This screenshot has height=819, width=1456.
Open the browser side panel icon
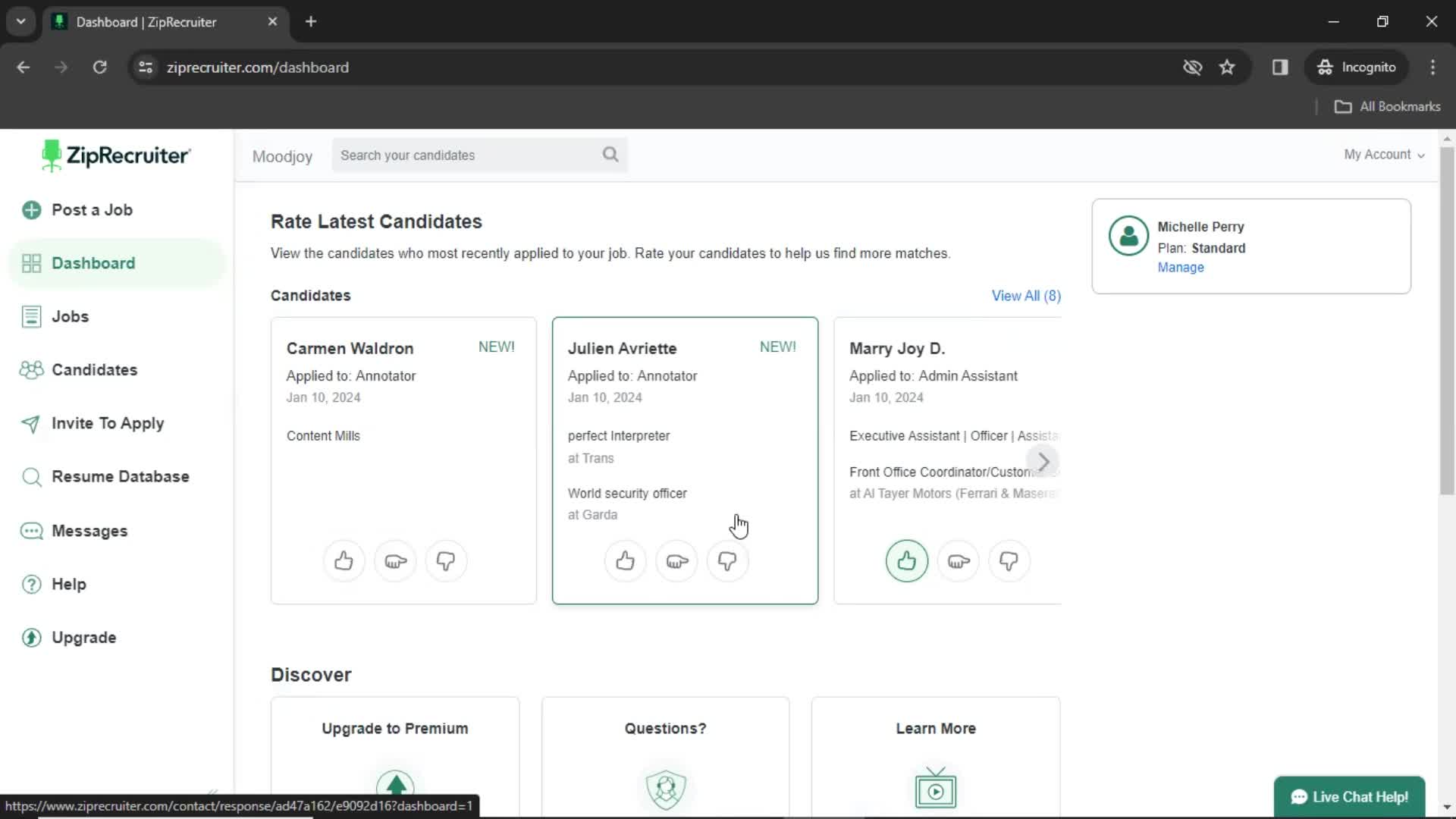1280,67
